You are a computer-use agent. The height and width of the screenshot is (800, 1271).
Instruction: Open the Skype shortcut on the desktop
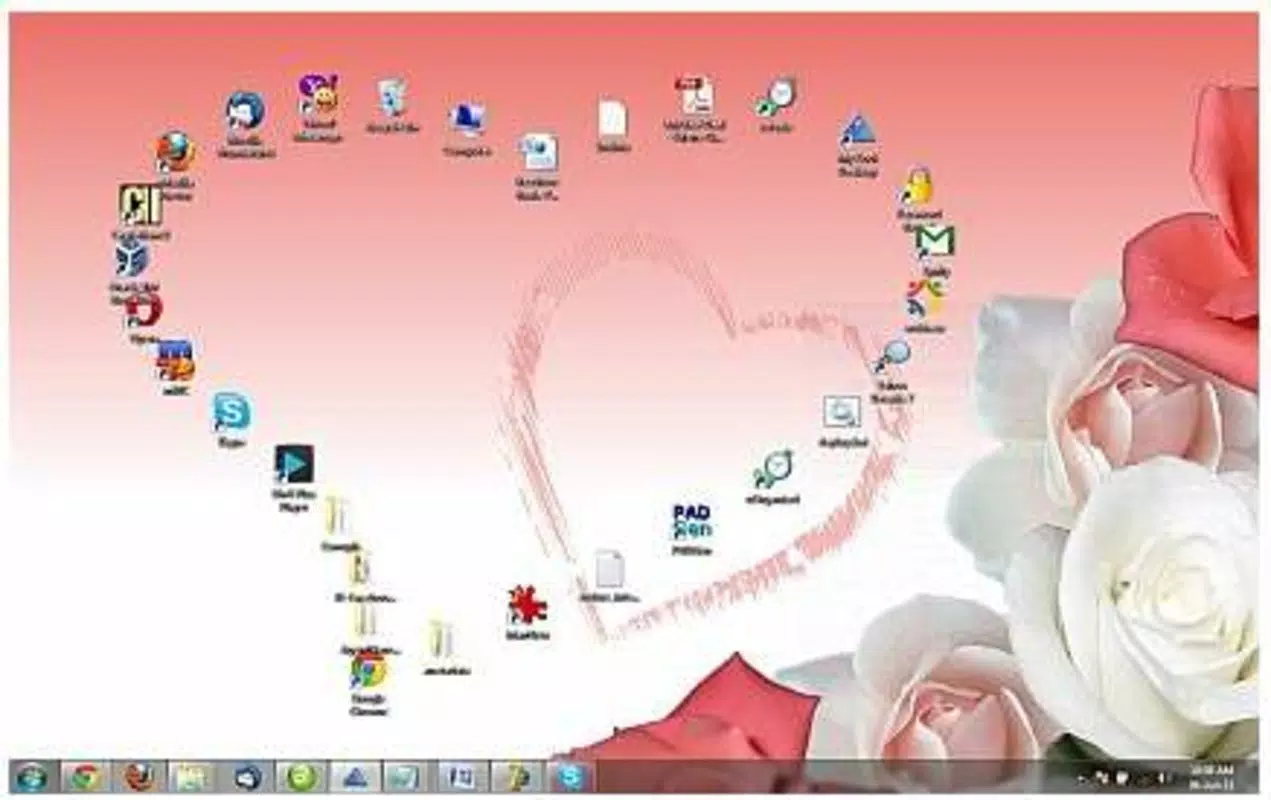[x=232, y=412]
